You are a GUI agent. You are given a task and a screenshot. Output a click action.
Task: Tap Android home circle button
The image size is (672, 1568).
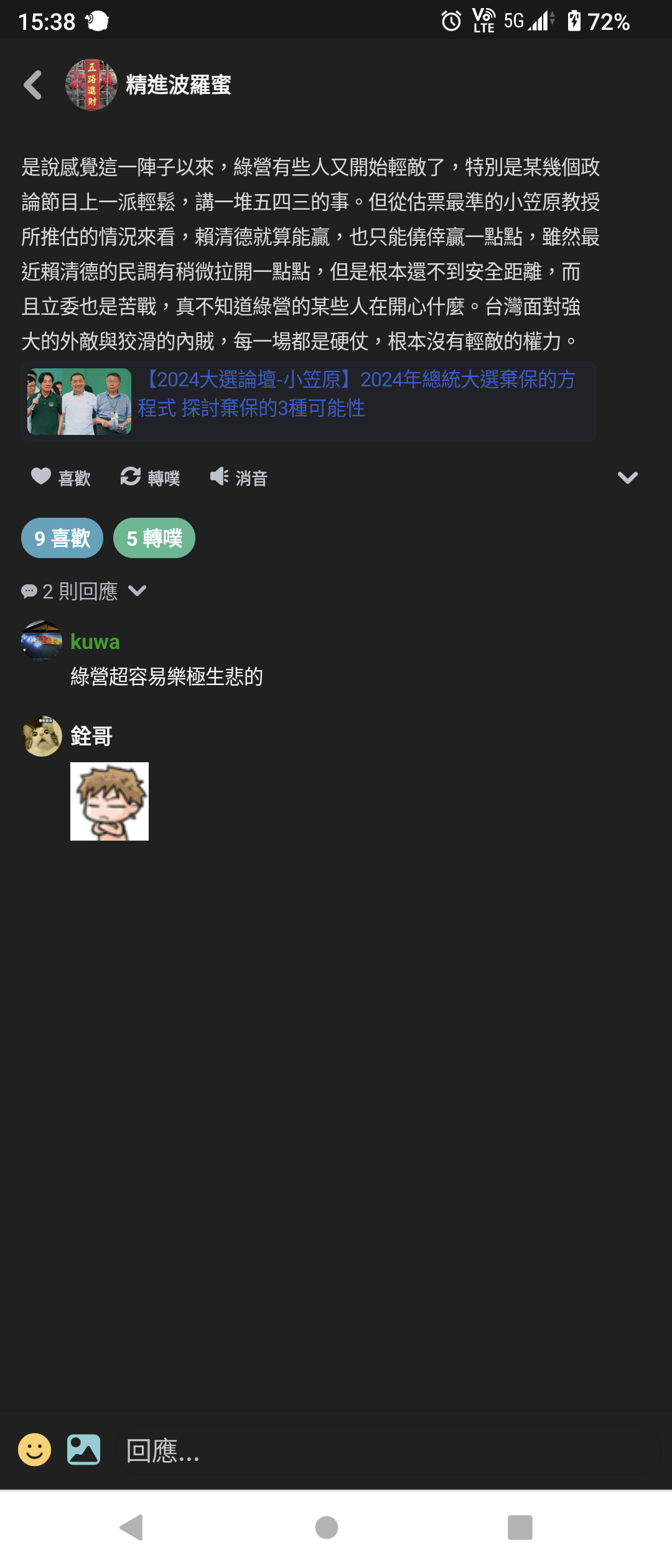point(327,1527)
